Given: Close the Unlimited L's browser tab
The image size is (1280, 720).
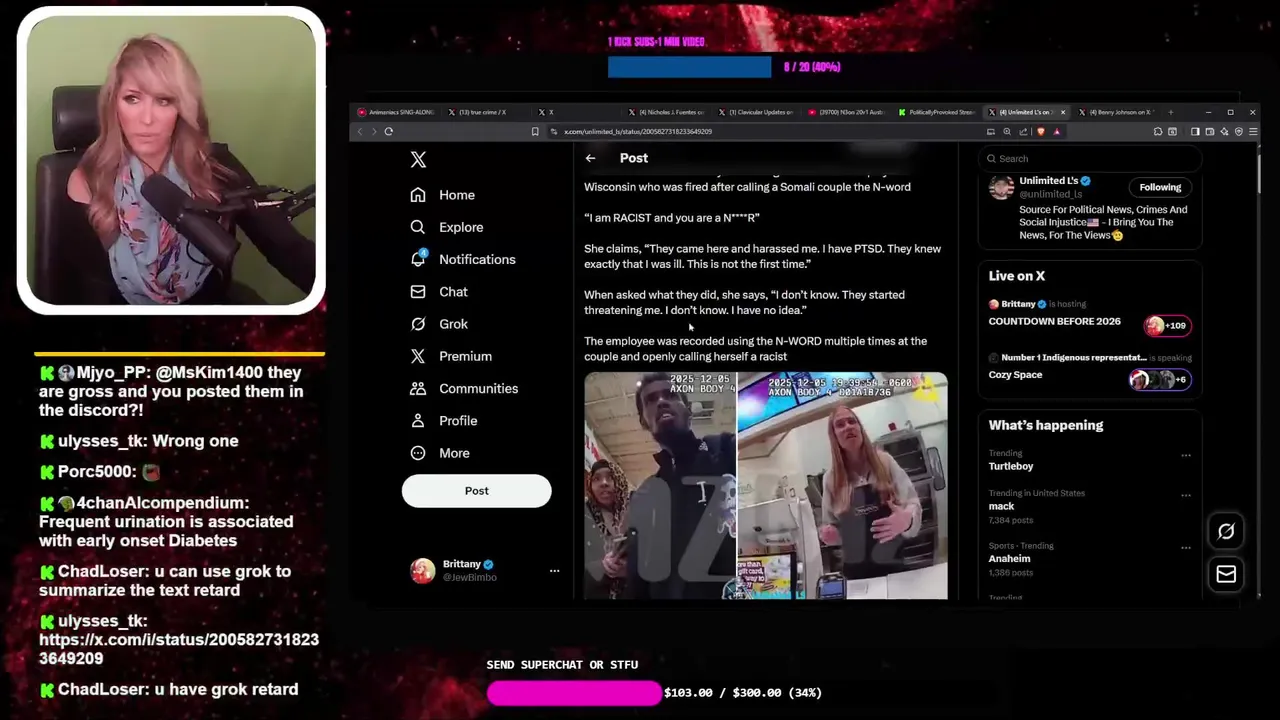Looking at the screenshot, I should [1062, 112].
